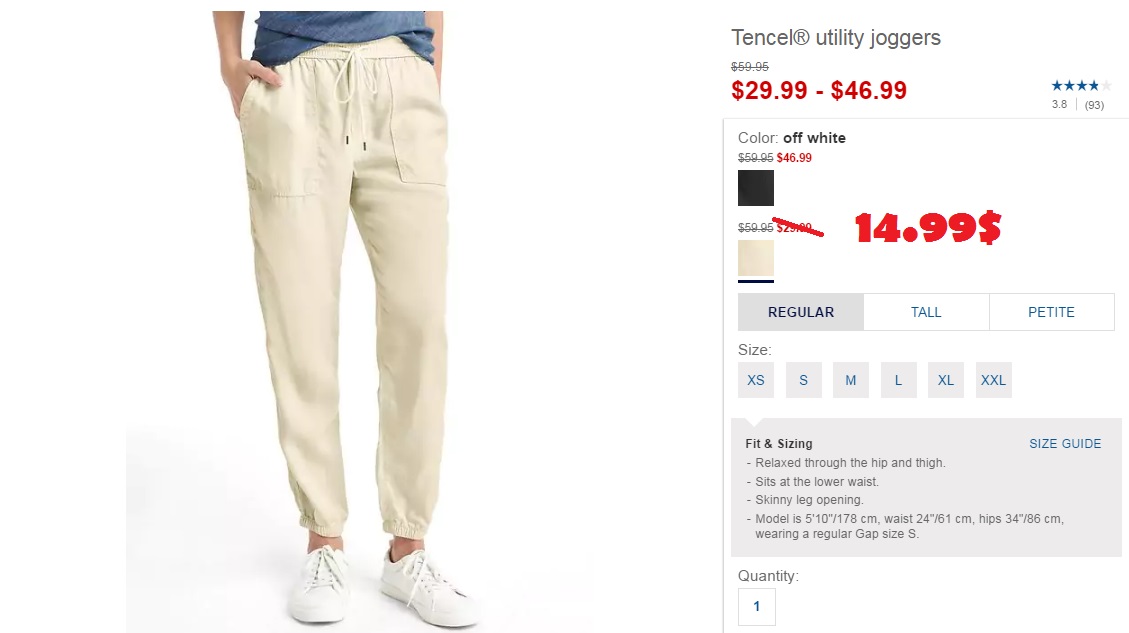
Task: Open the Quantity dropdown box
Action: pyautogui.click(x=757, y=606)
